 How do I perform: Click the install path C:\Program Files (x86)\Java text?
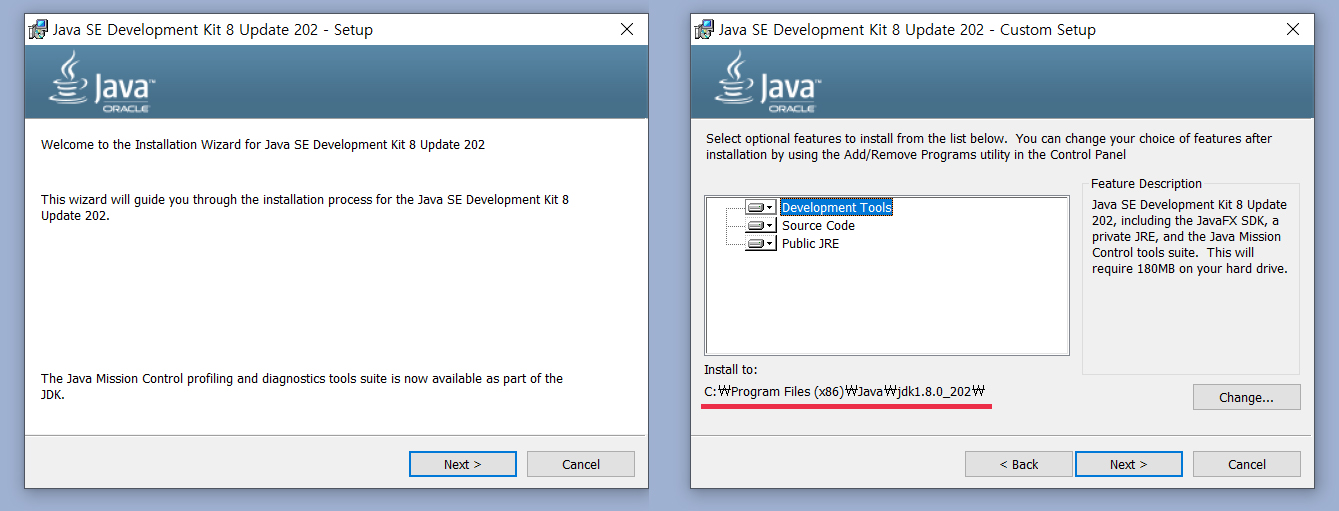pos(845,391)
